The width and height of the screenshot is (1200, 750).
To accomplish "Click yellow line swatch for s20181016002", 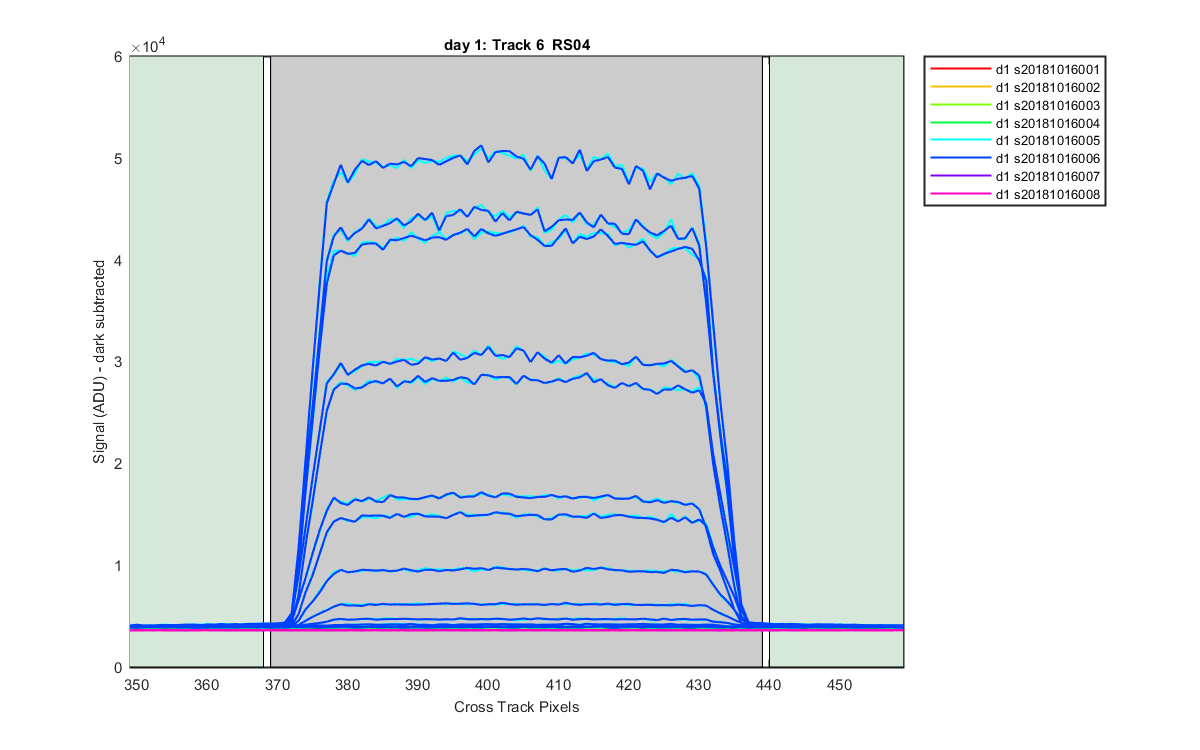I will pos(960,87).
